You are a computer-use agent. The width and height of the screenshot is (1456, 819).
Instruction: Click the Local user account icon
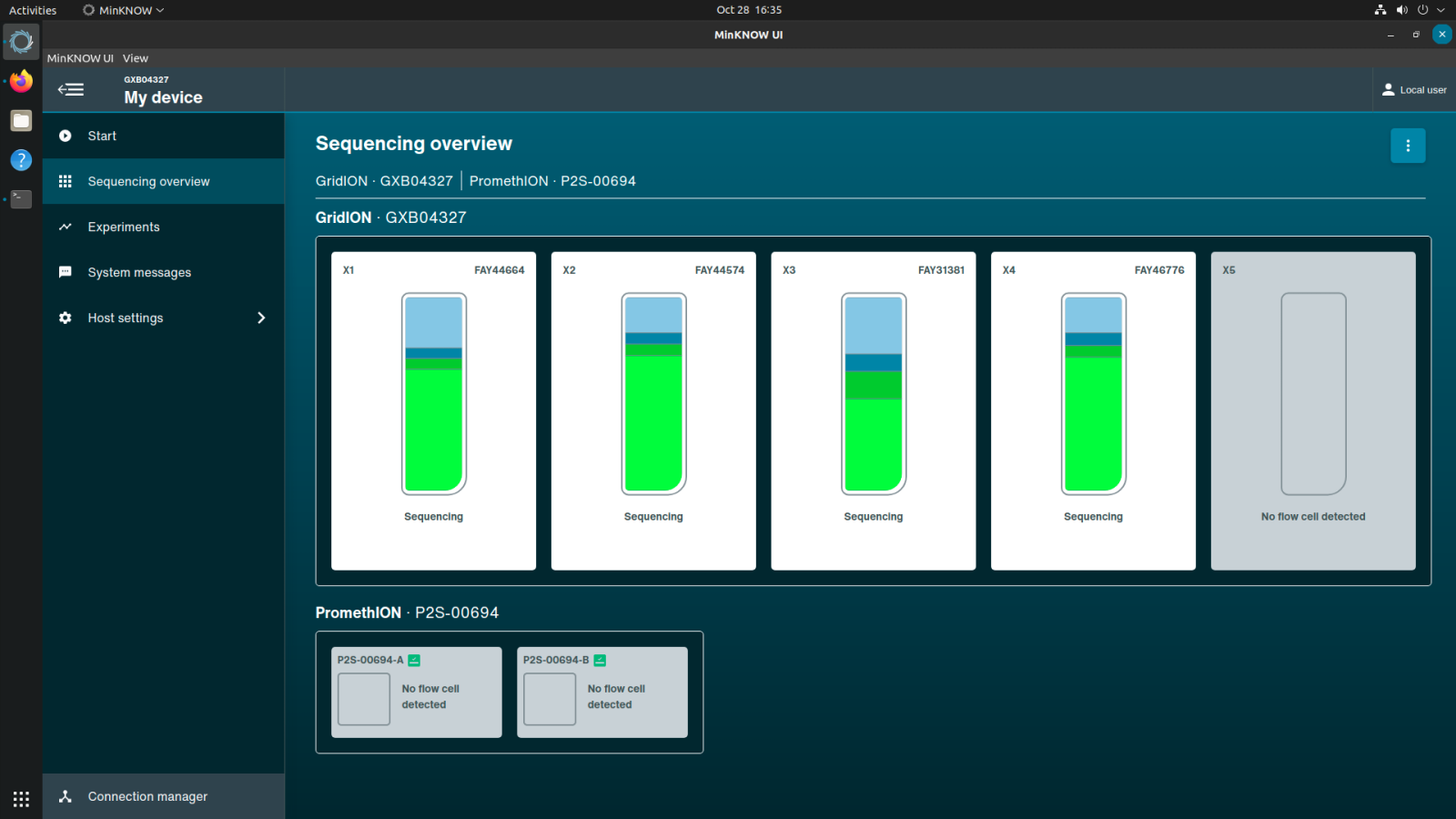click(1388, 89)
